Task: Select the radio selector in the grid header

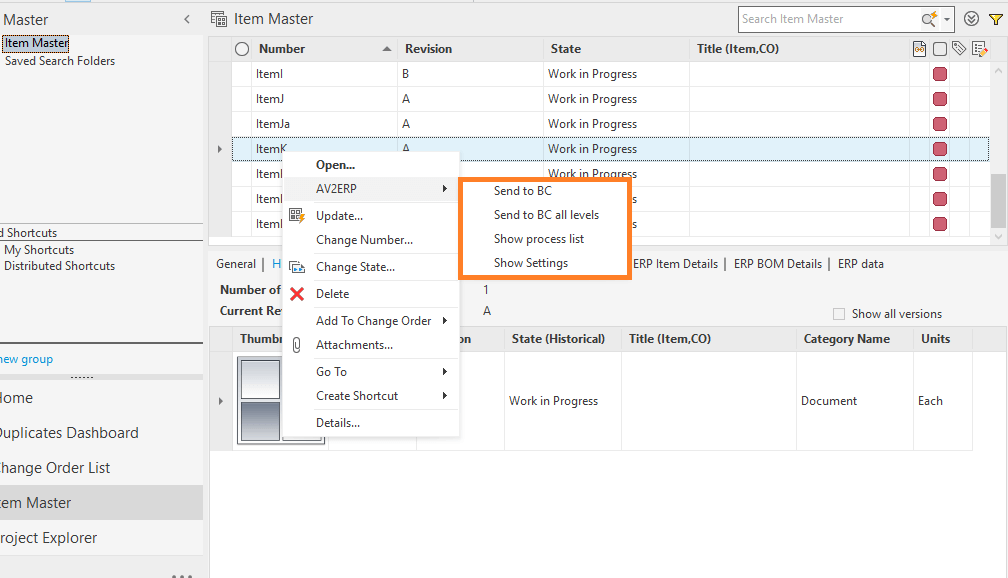Action: coord(240,48)
